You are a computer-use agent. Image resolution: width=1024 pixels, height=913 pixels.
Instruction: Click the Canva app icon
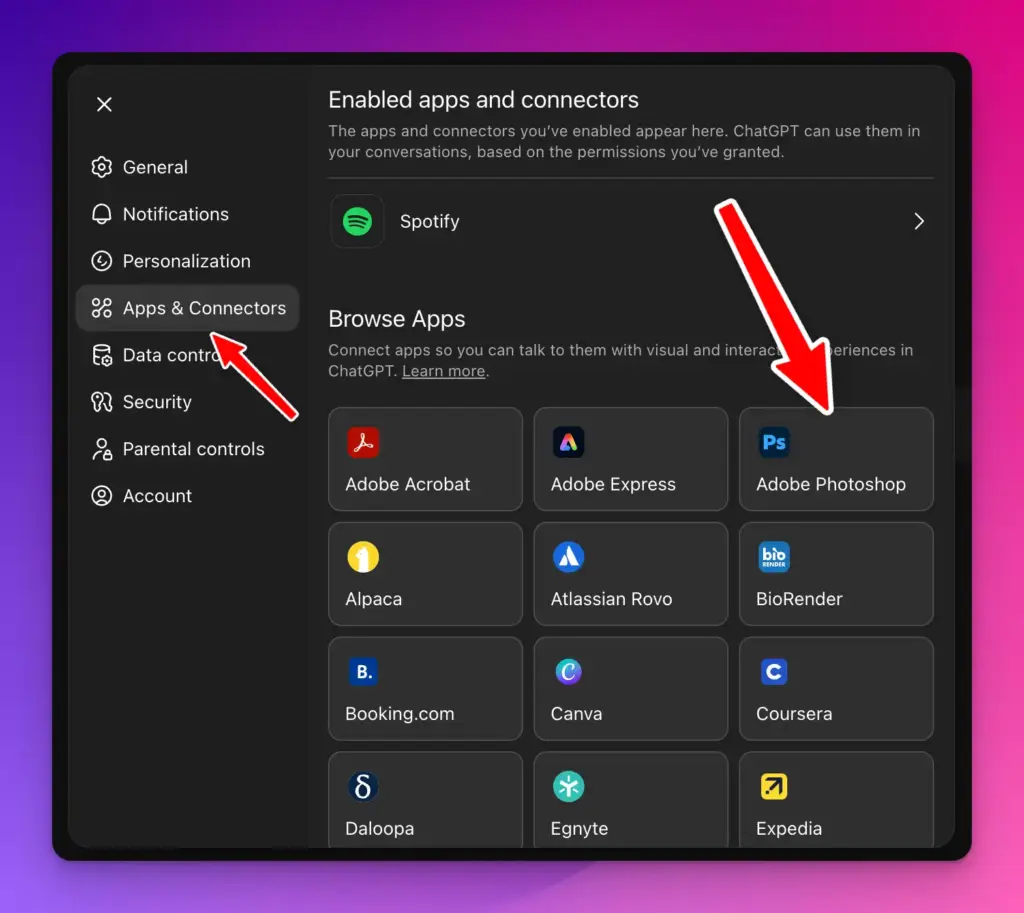coord(568,672)
